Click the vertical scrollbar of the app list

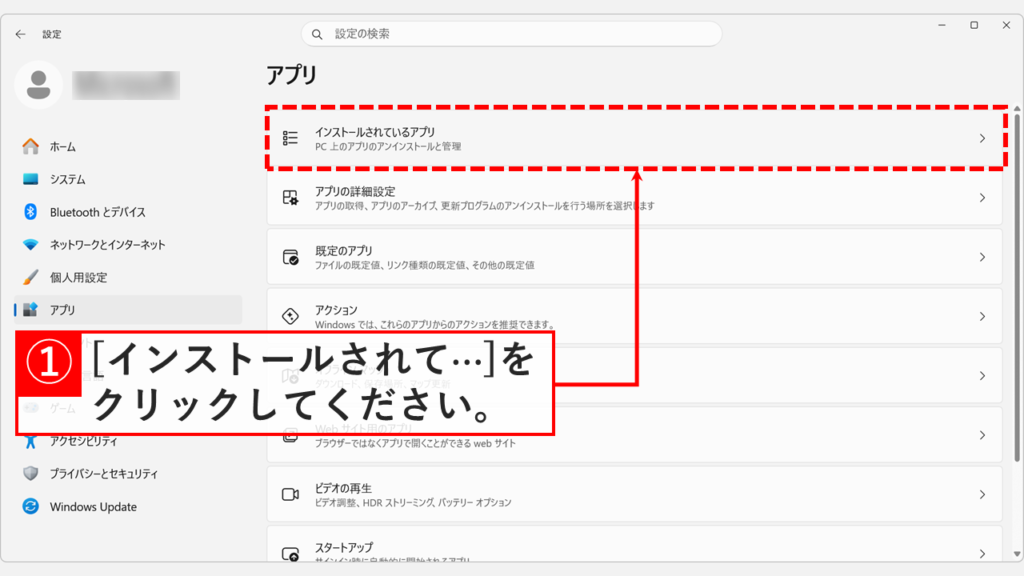click(1017, 287)
